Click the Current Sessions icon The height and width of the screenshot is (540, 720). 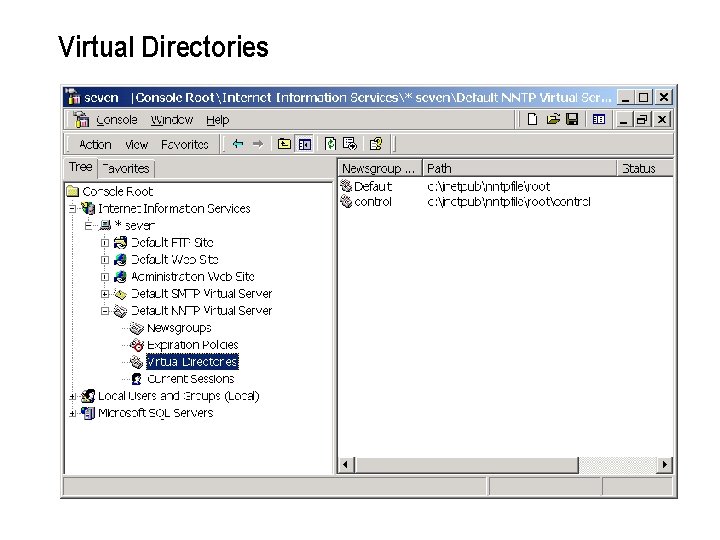coord(136,379)
